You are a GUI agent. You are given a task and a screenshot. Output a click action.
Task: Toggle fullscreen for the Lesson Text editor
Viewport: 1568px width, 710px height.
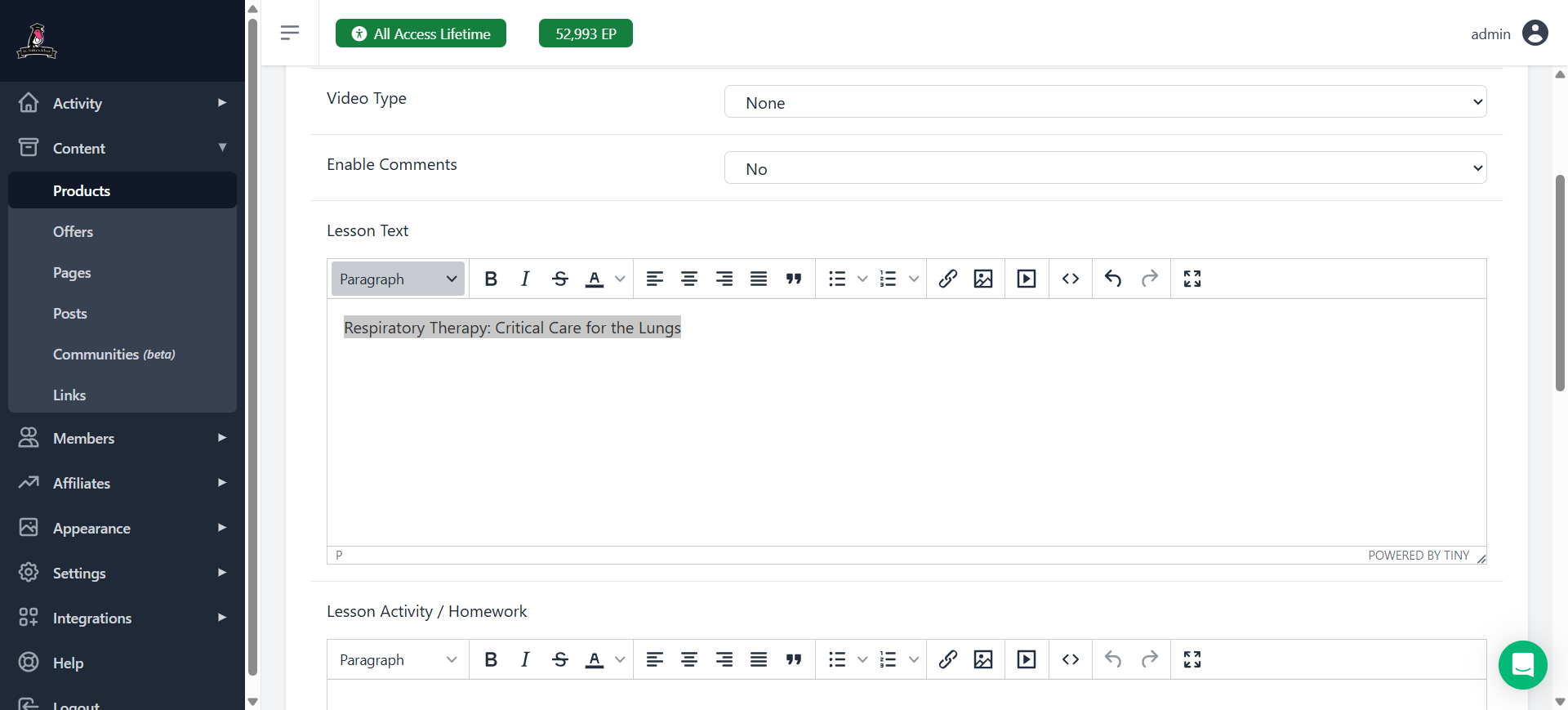click(1192, 279)
